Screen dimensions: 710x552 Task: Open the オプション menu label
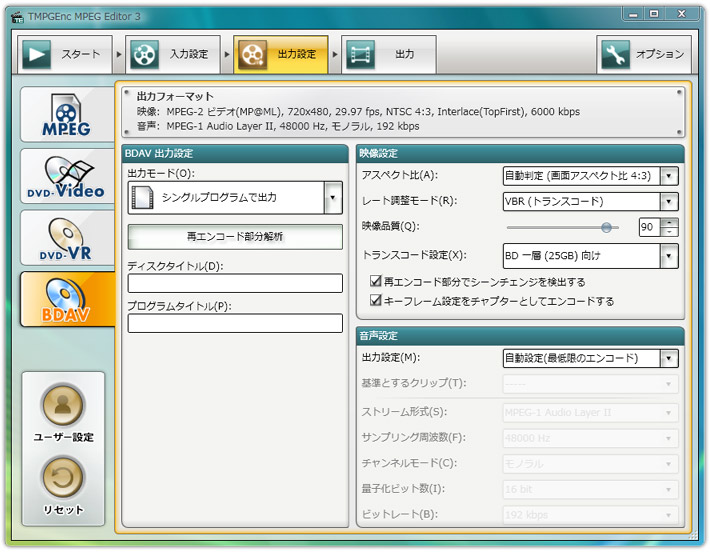click(660, 54)
